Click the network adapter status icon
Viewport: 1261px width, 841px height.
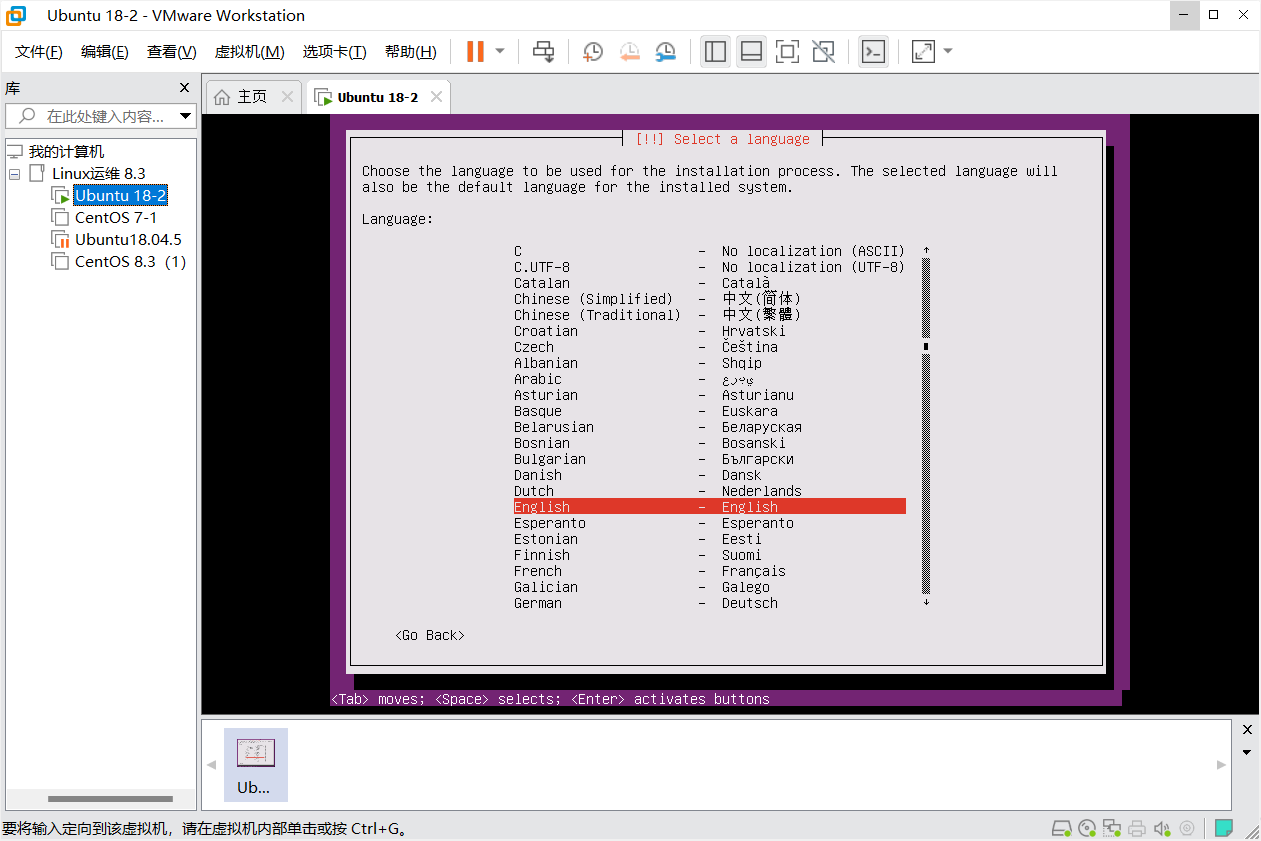point(1112,829)
